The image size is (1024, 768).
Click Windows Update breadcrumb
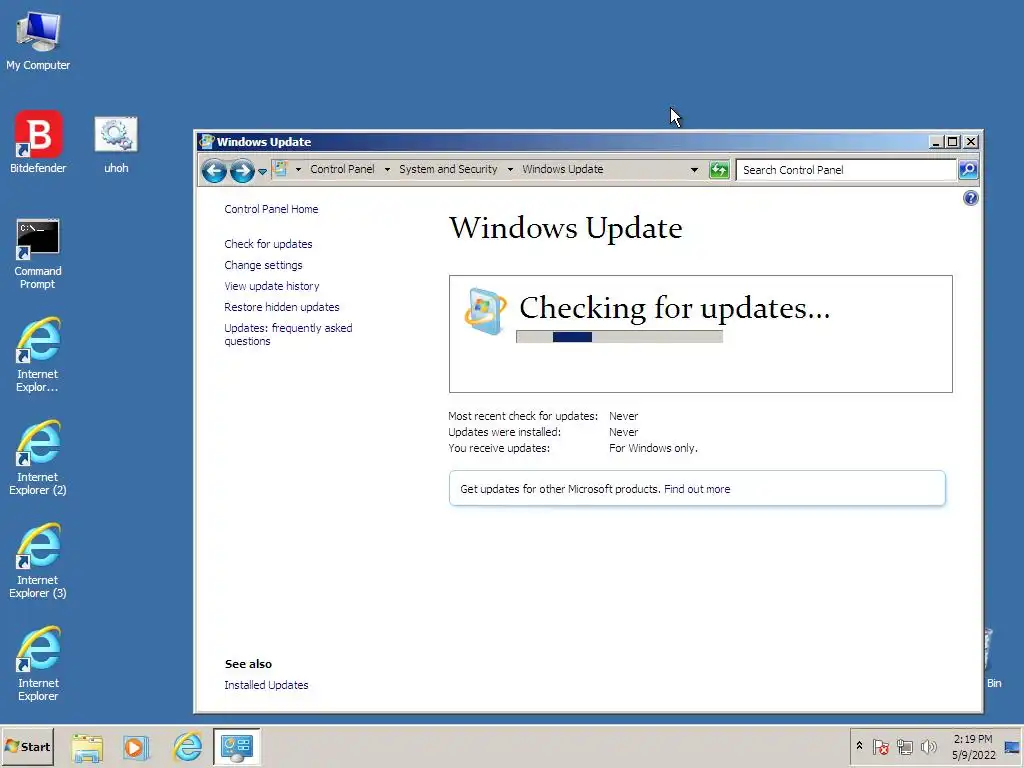[562, 169]
